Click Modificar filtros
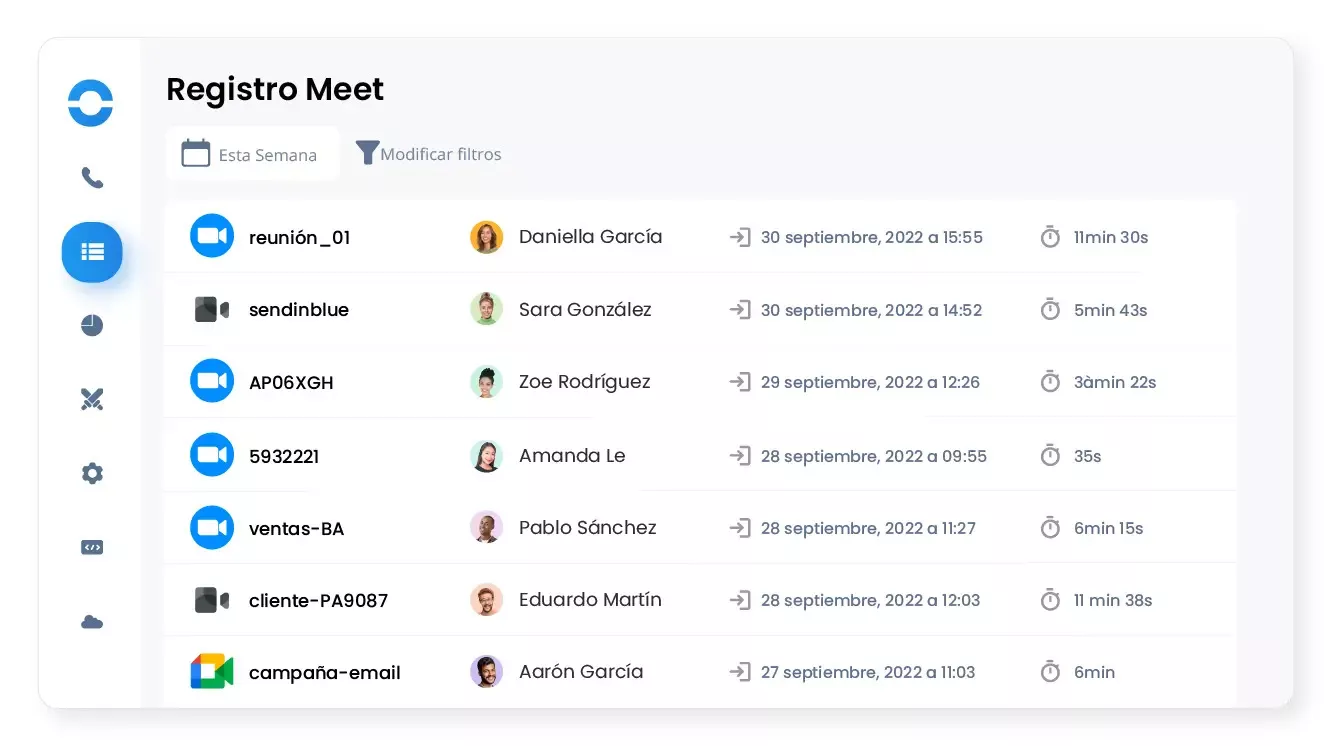The width and height of the screenshot is (1332, 746). 429,154
